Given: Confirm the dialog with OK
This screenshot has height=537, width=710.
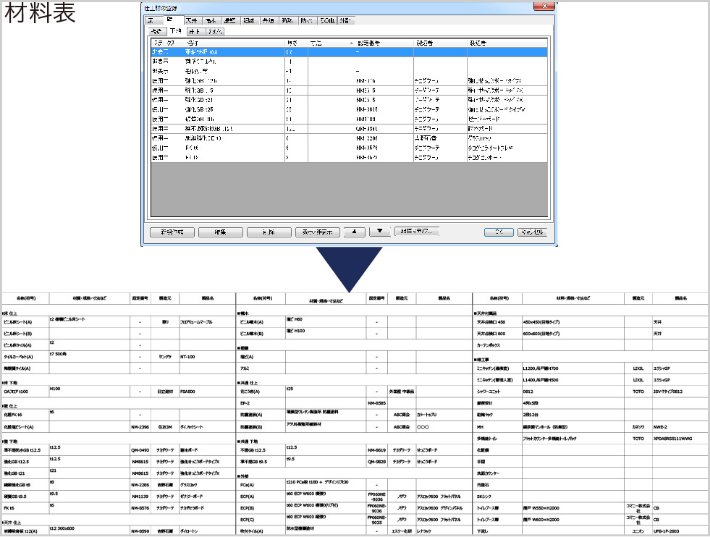Looking at the screenshot, I should [x=499, y=232].
